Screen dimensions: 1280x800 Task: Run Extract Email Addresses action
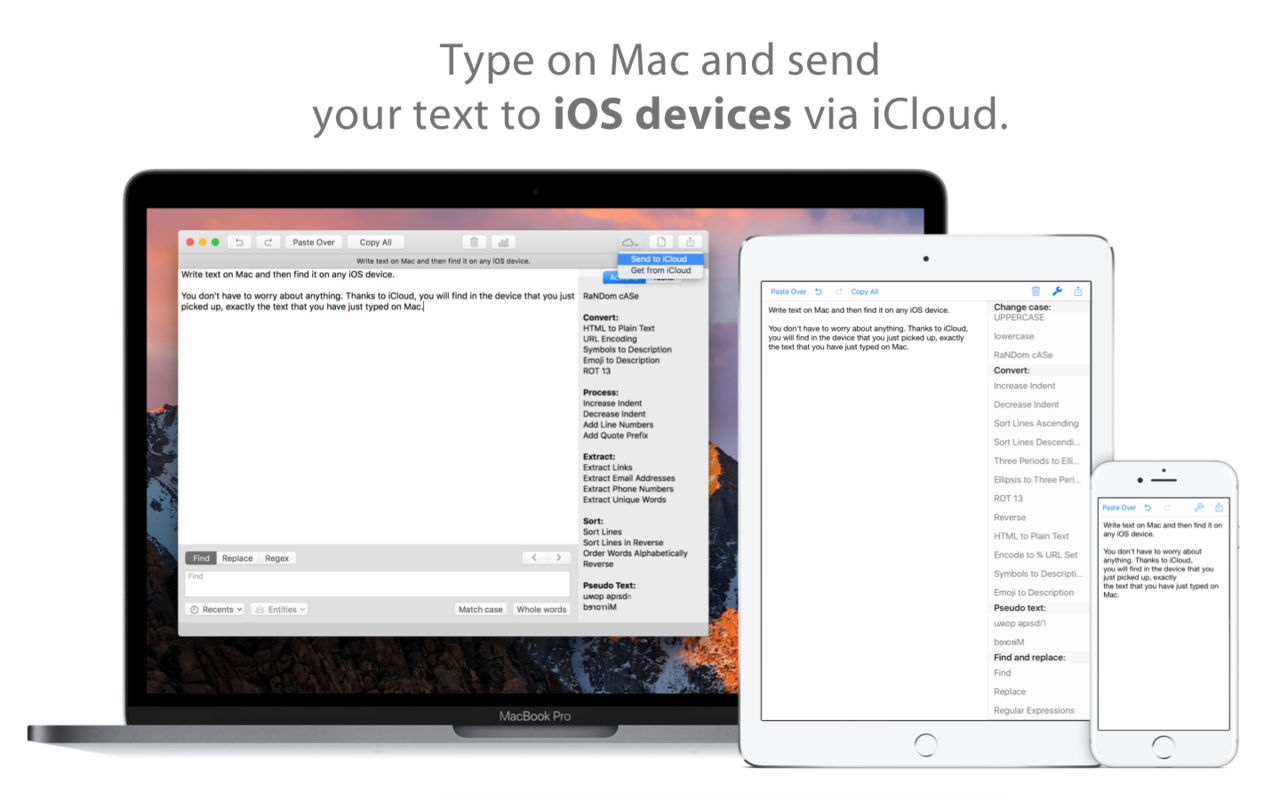(x=629, y=478)
